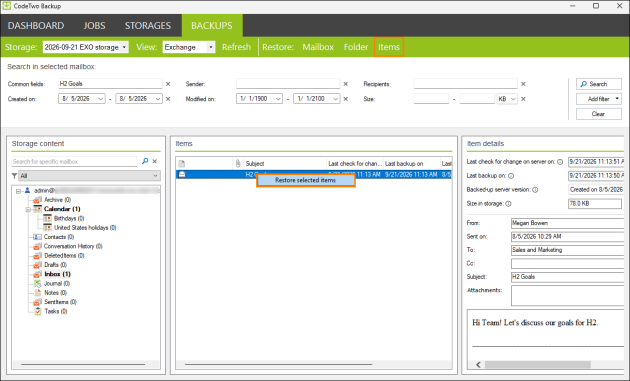Clear the Modified on filter
Image resolution: width=630 pixels, height=381 pixels.
[x=346, y=99]
